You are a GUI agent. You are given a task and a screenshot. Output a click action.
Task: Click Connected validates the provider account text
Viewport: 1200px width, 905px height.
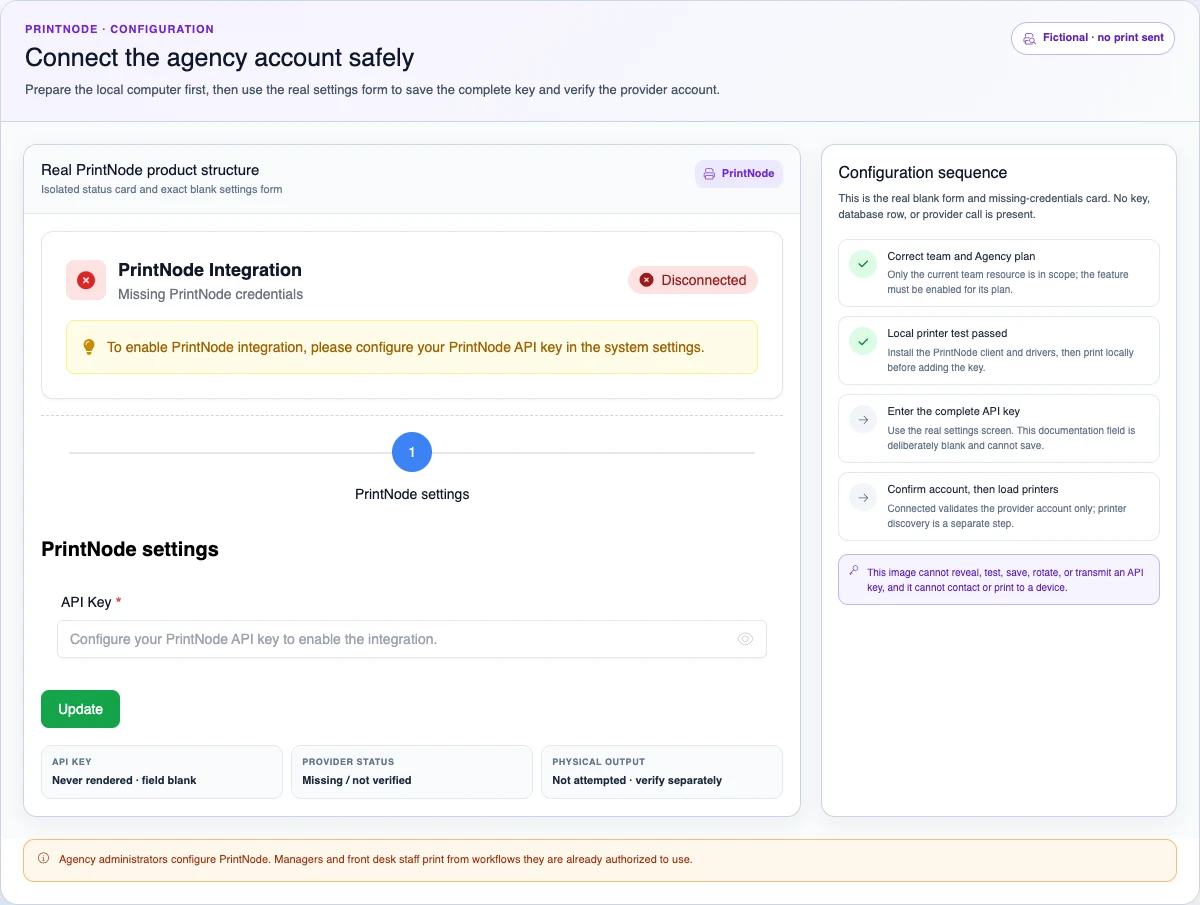coord(1007,516)
